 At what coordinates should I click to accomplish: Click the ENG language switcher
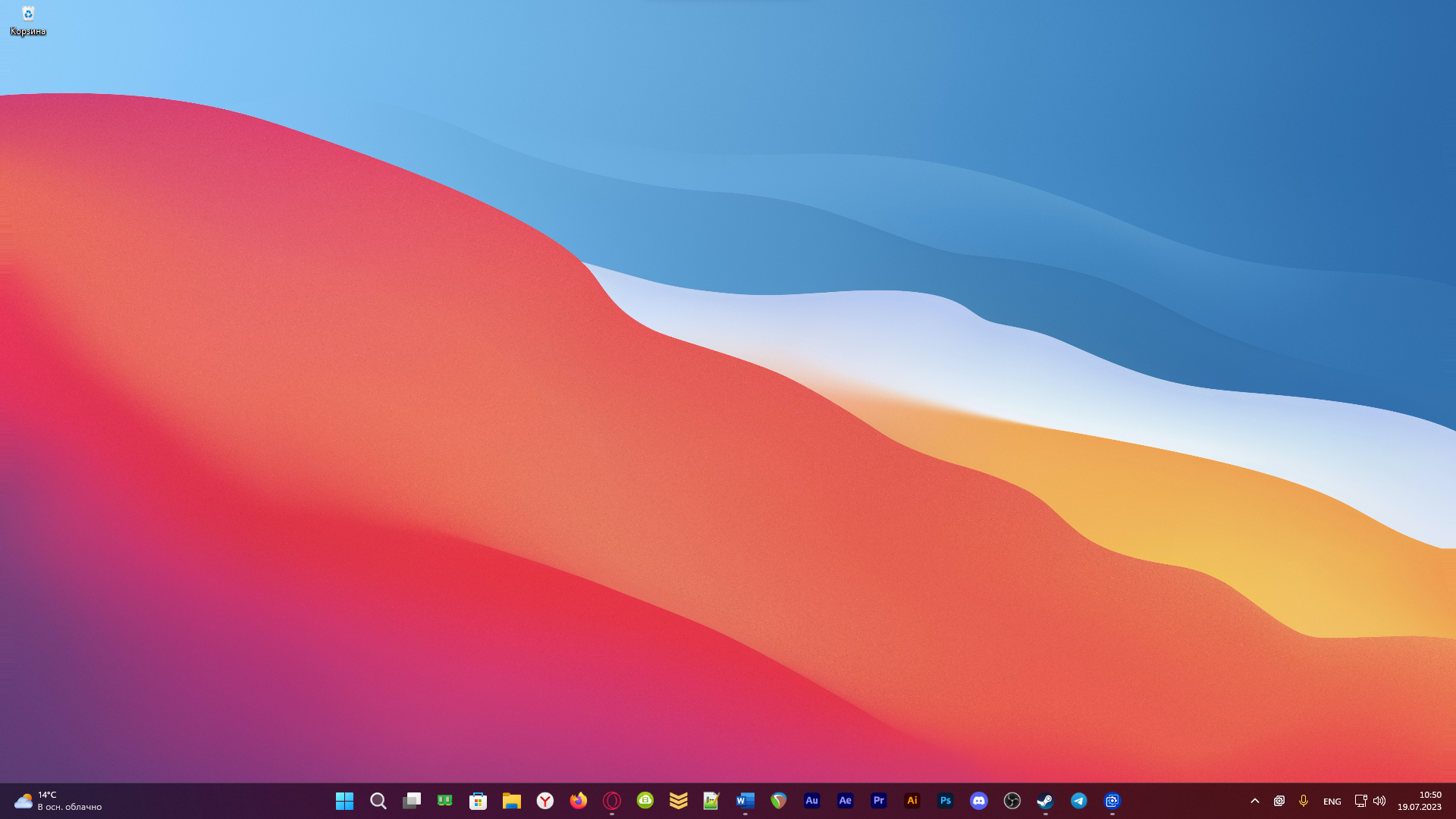(x=1332, y=802)
